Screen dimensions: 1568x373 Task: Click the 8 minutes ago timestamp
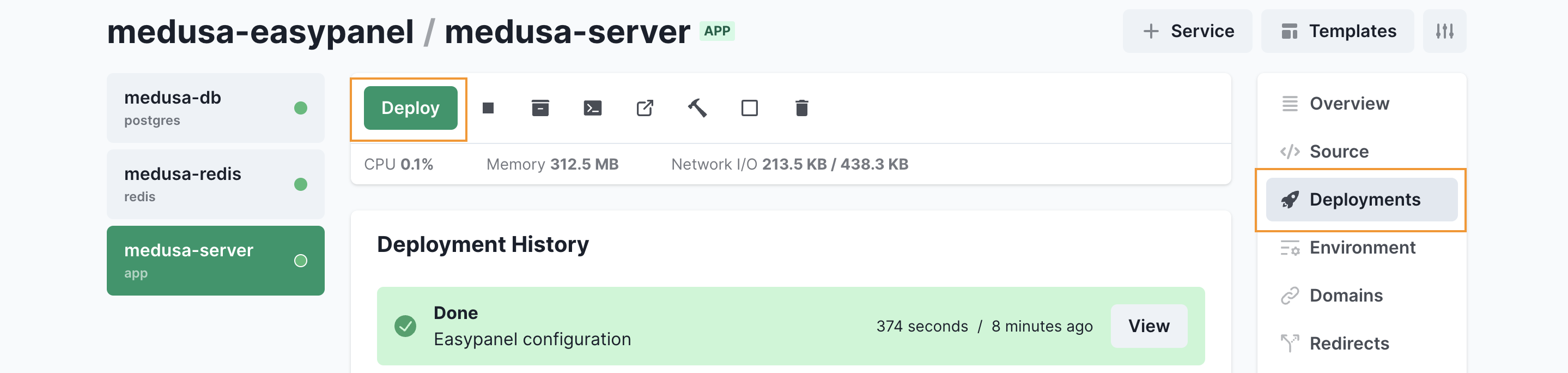1042,326
